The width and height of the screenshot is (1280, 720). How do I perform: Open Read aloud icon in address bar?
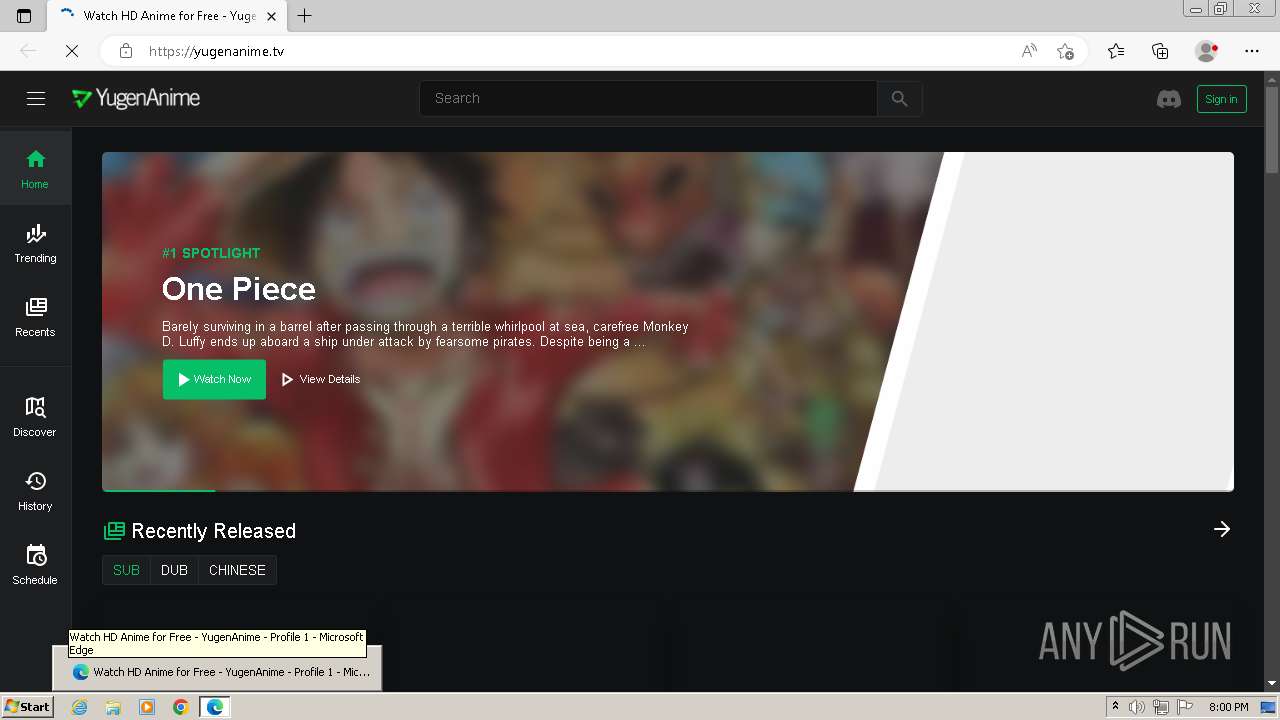tap(1029, 51)
